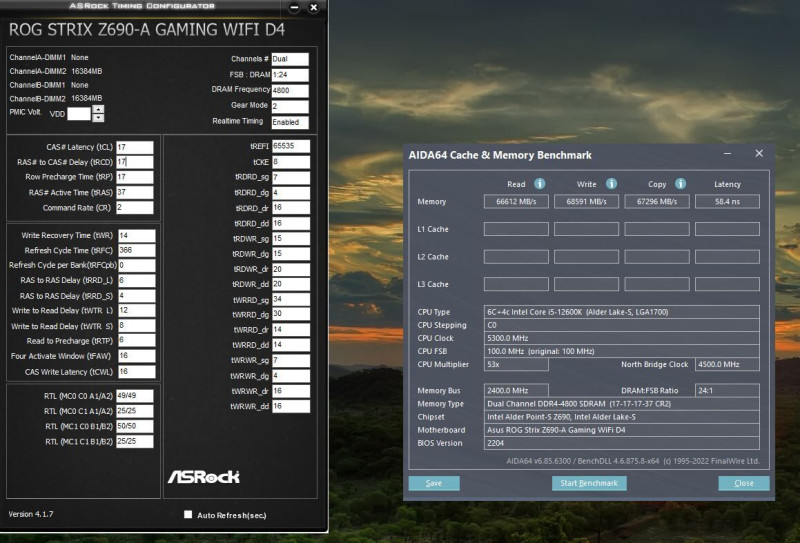Click the Four Activate Window (tFAW) field
The height and width of the screenshot is (543, 800).
137,356
